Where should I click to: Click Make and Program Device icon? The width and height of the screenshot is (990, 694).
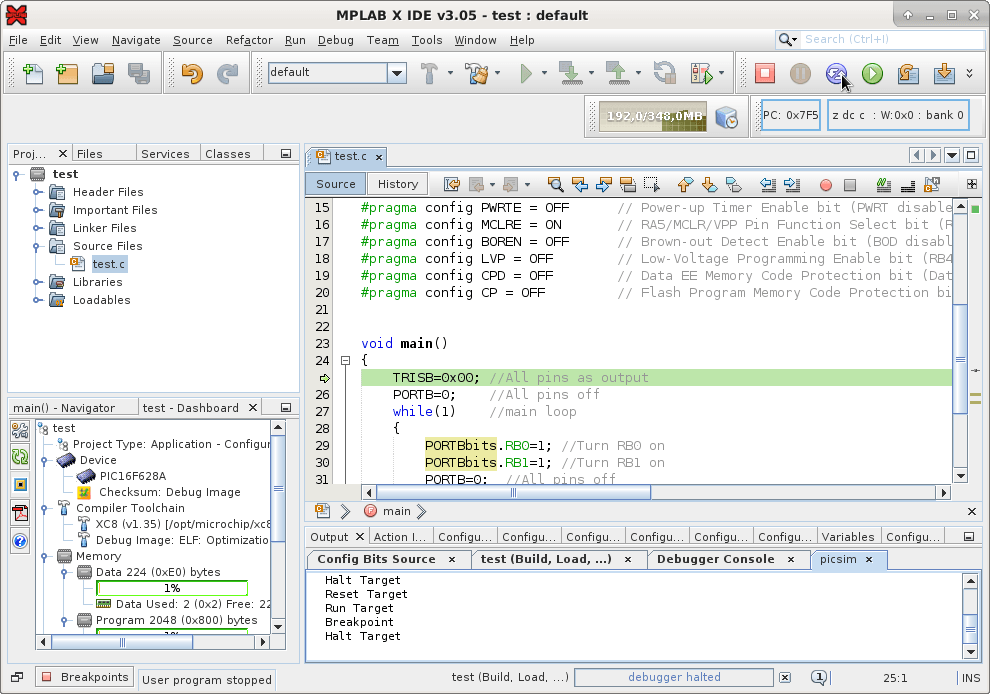(571, 73)
